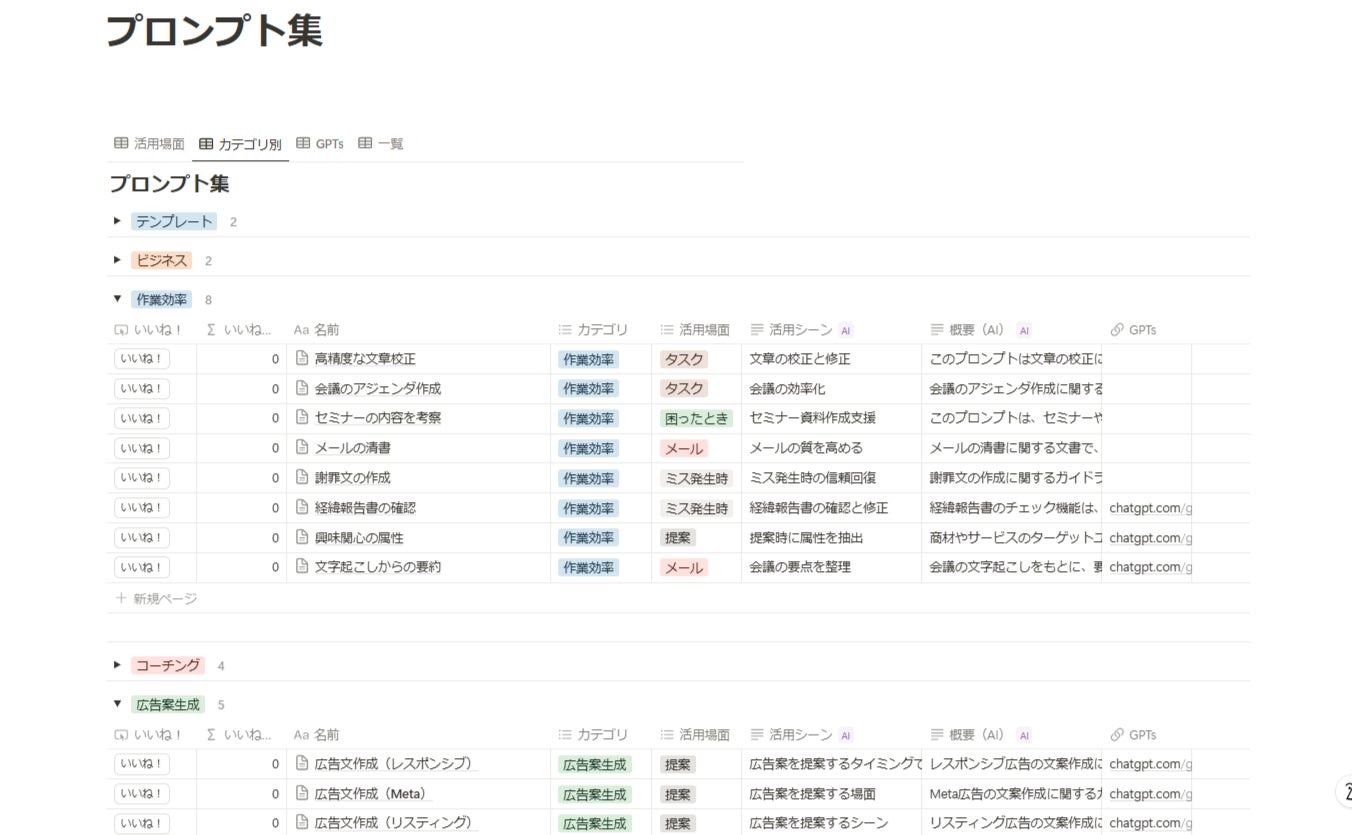Image resolution: width=1352 pixels, height=835 pixels.
Task: Open 活用場面 column header in 作業効率 table
Action: [696, 329]
